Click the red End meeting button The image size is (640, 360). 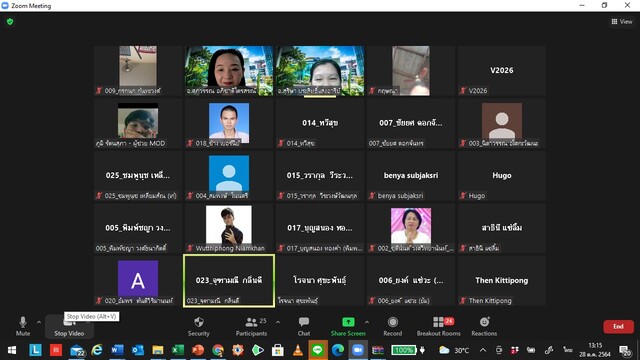618,327
